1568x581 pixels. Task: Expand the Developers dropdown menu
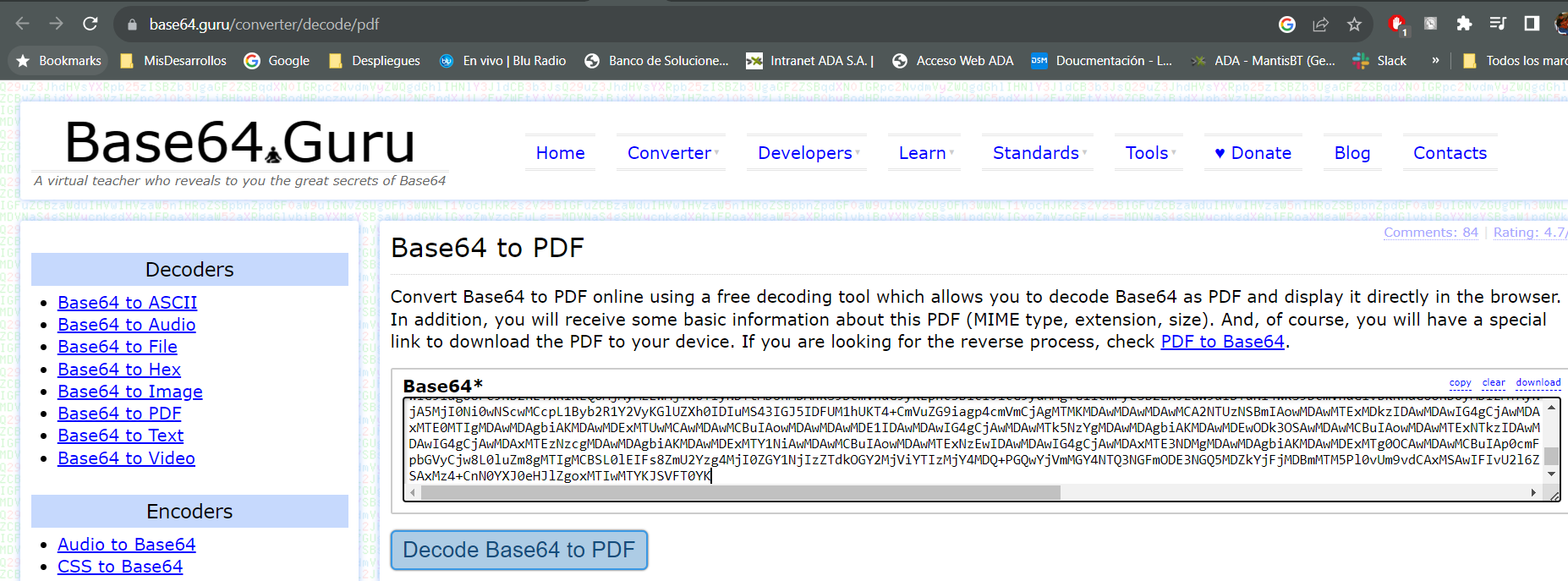click(808, 153)
